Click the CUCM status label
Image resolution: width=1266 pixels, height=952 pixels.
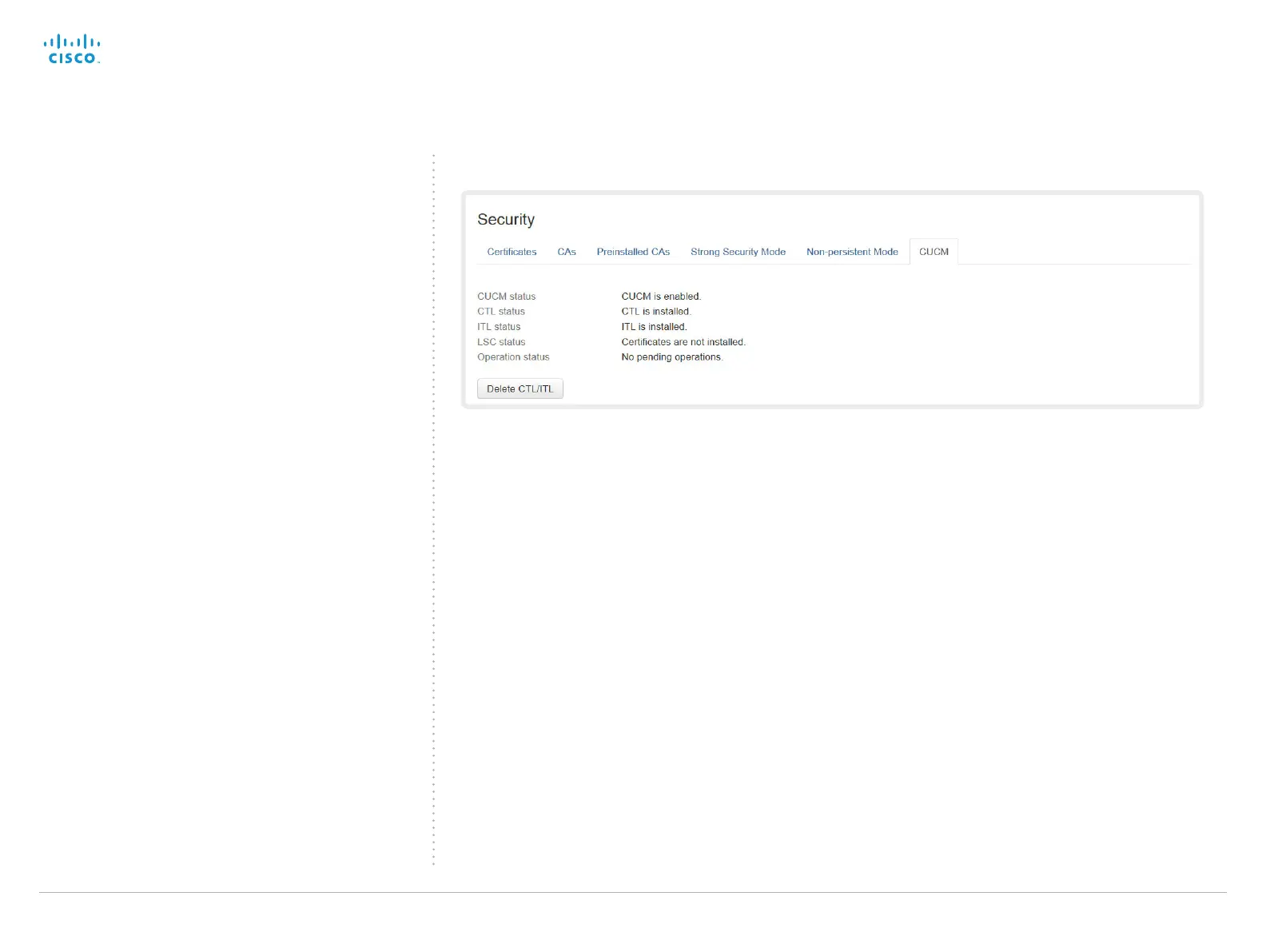[507, 297]
